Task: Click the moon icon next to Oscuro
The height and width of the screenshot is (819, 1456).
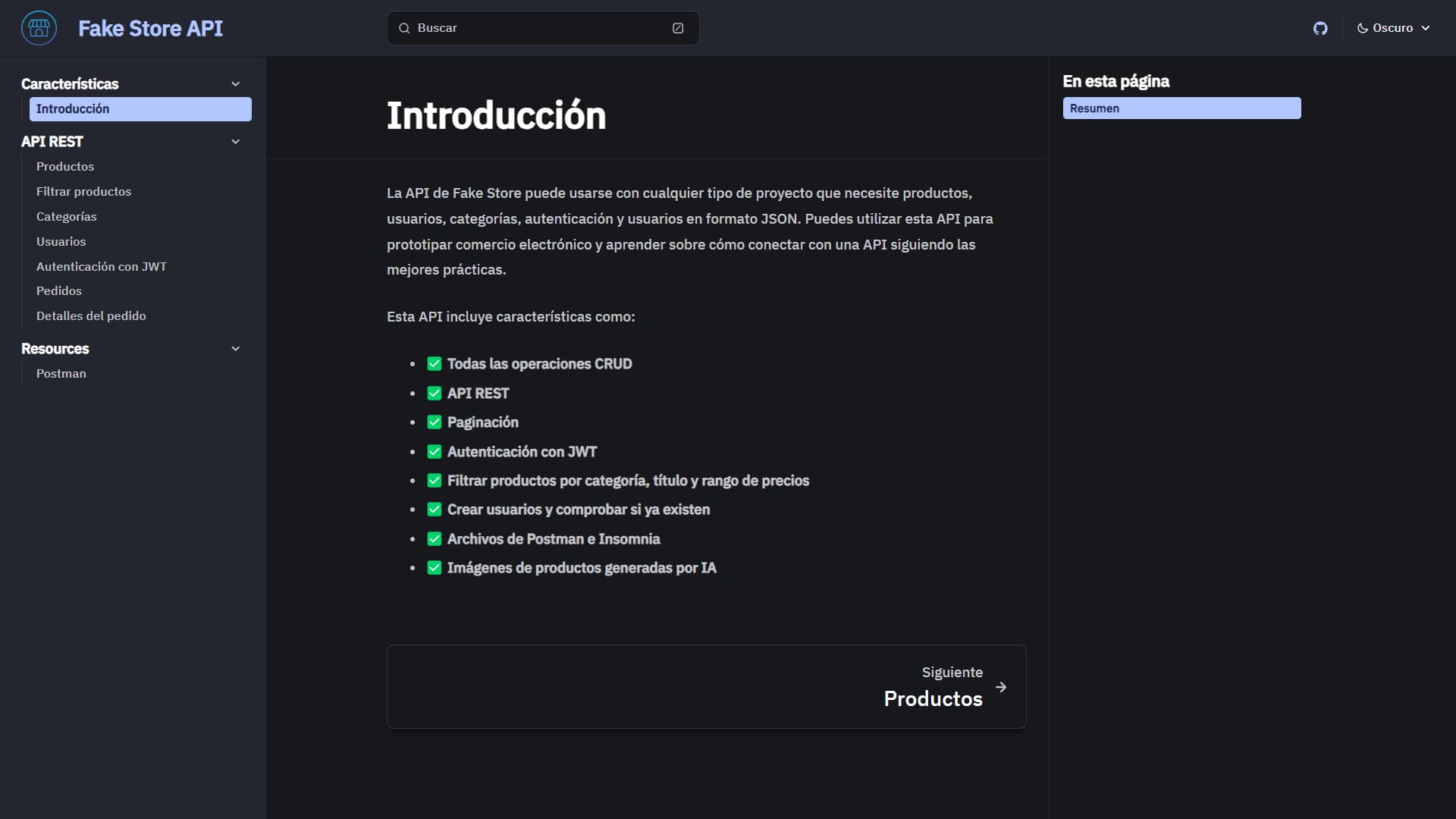Action: pos(1363,28)
